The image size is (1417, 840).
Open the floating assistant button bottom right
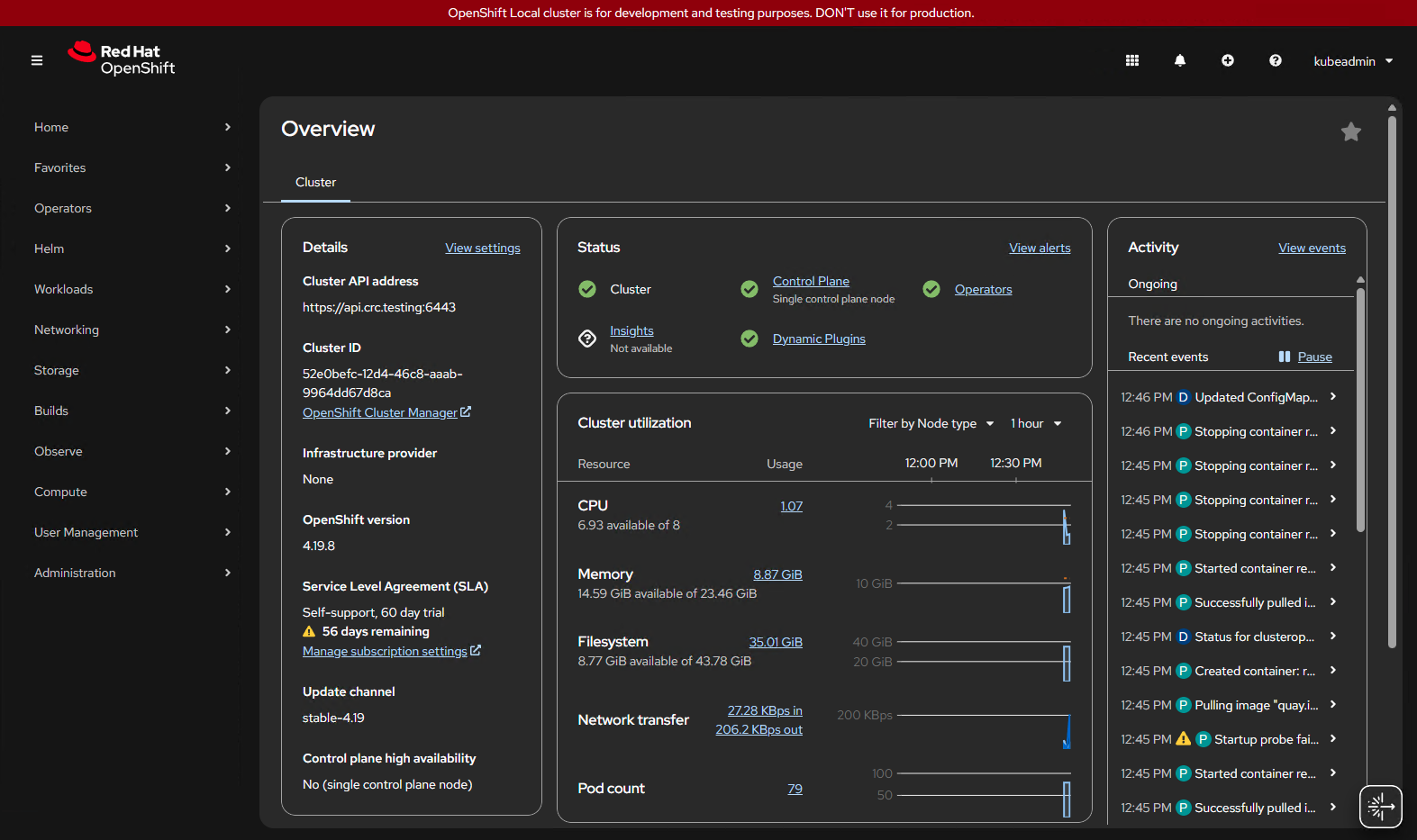point(1381,806)
